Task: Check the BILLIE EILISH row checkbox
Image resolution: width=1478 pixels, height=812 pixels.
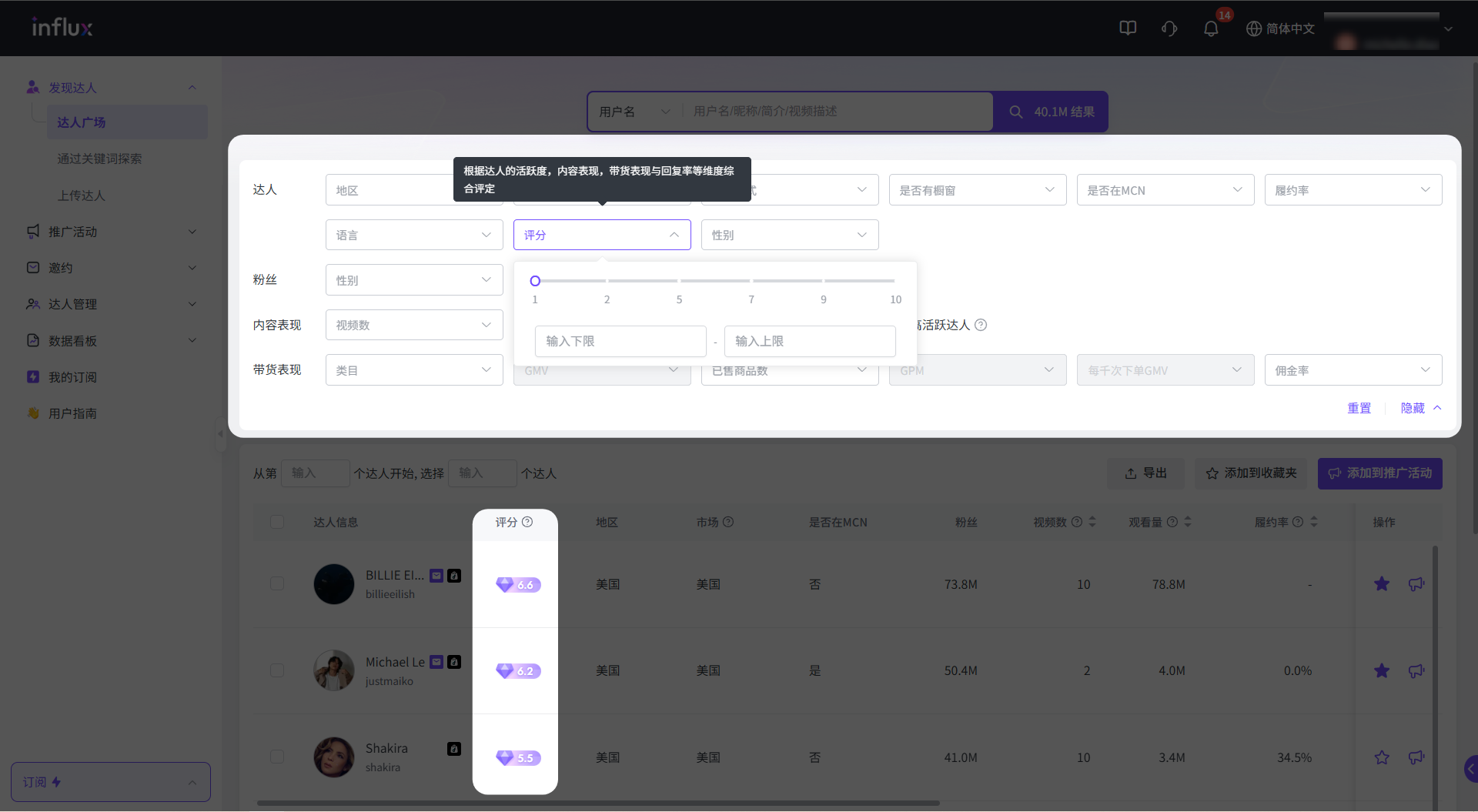Action: (x=277, y=584)
